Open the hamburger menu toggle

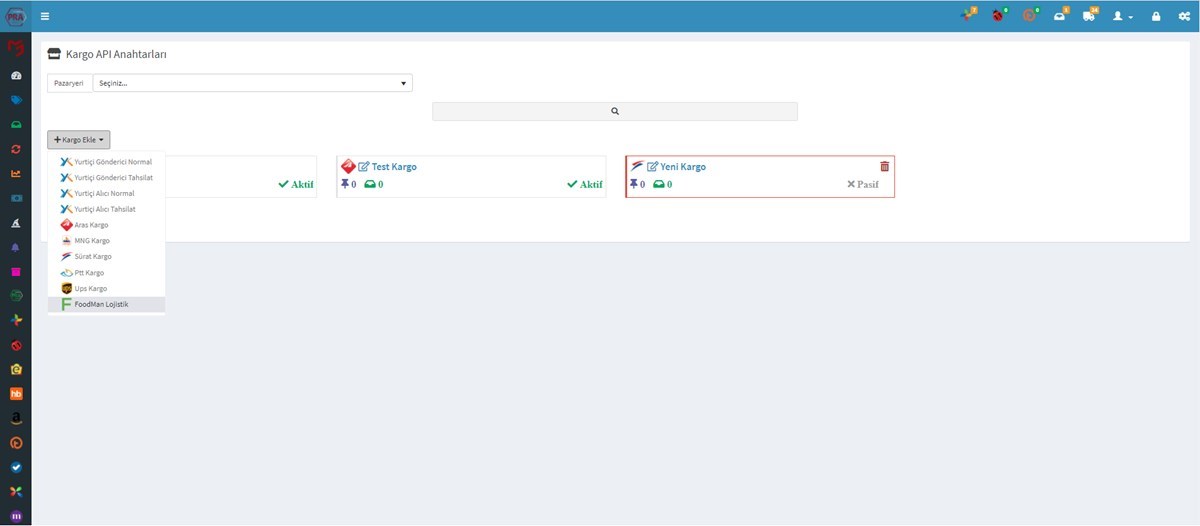coord(45,16)
